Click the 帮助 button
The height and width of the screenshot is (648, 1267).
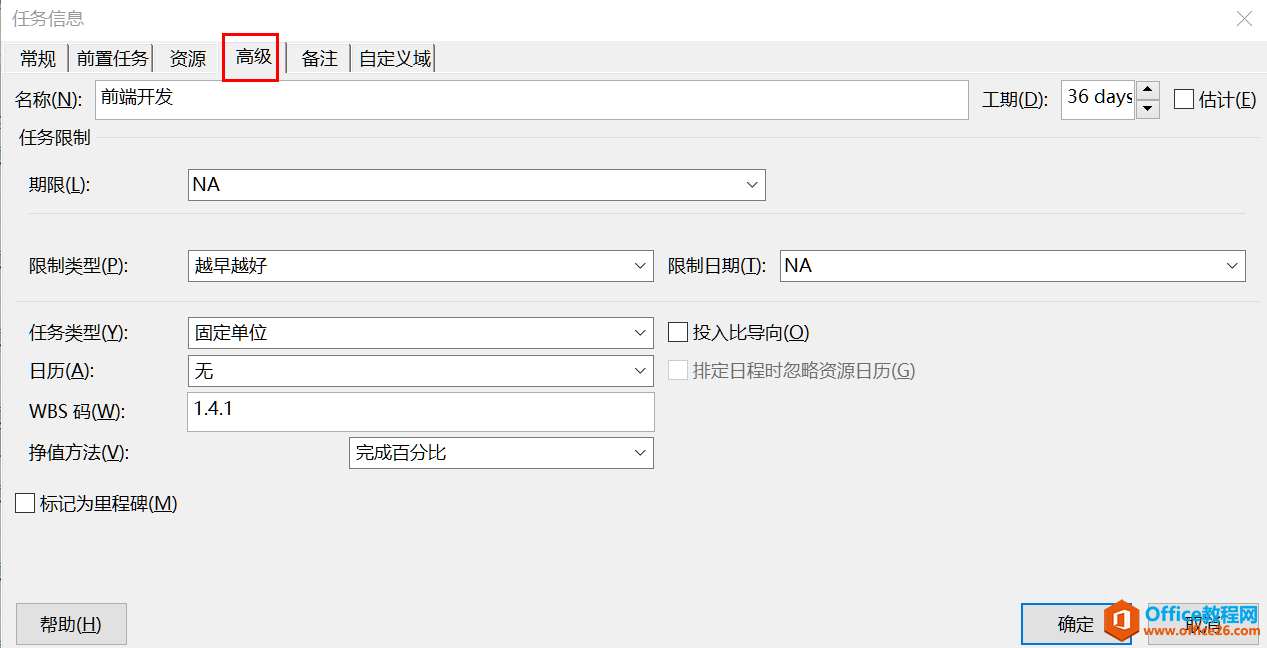point(71,624)
